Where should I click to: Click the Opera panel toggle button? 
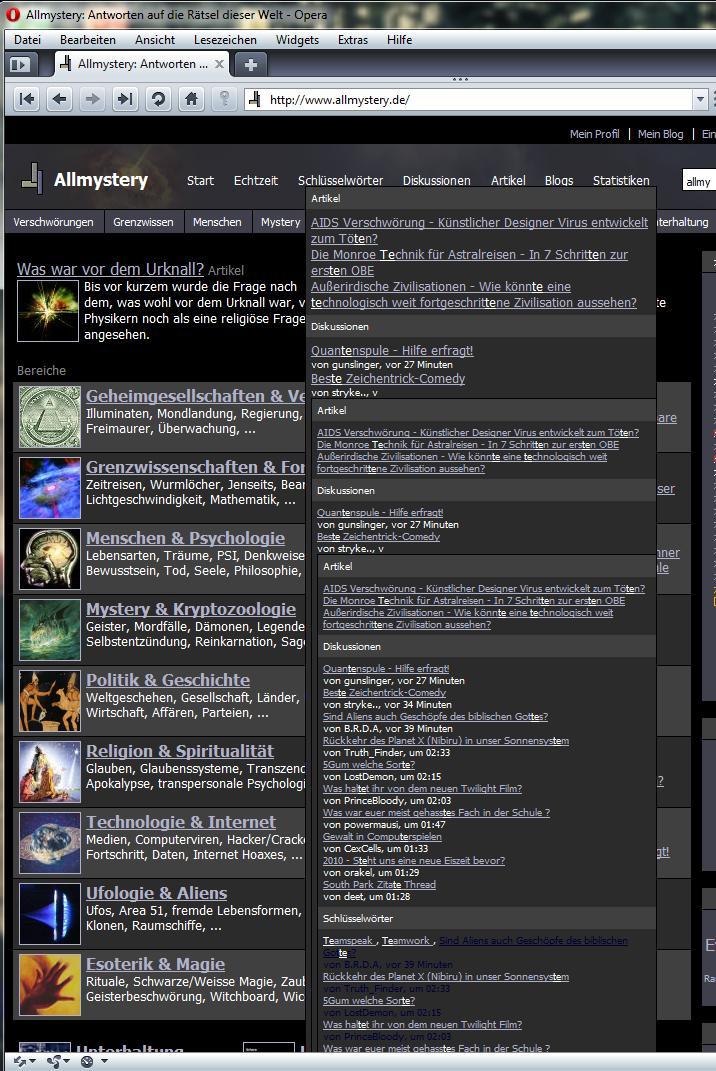(19, 64)
